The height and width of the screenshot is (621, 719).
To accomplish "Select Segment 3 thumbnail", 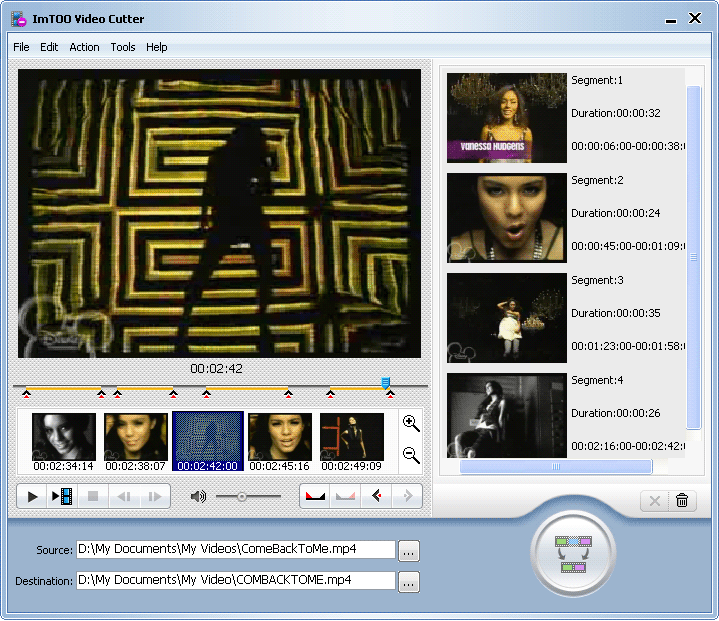I will (507, 318).
